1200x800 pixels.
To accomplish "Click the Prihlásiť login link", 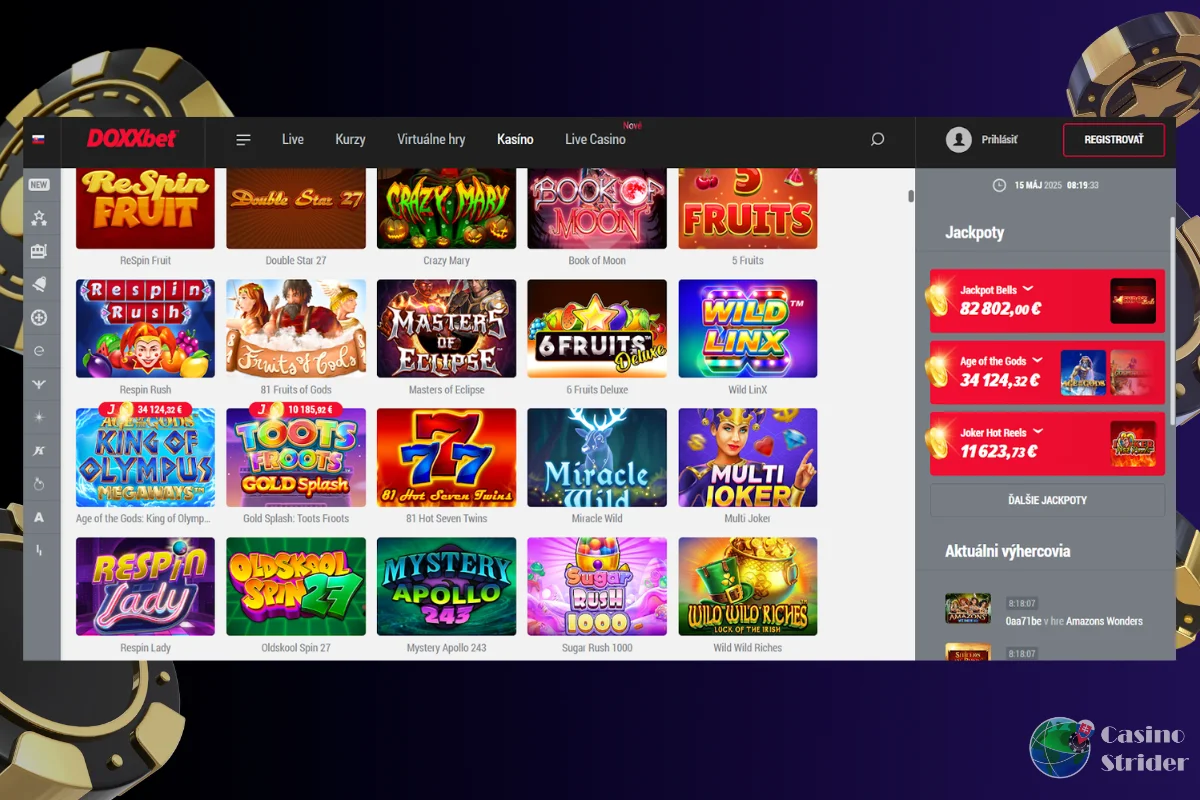I will pos(999,140).
